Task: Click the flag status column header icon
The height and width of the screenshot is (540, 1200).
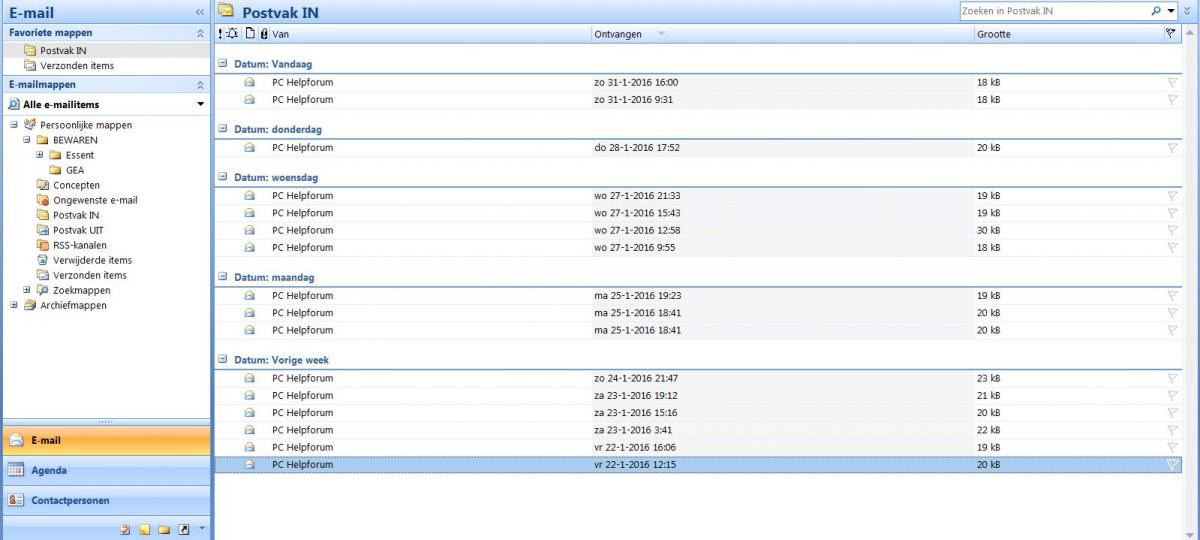Action: pyautogui.click(x=1171, y=34)
